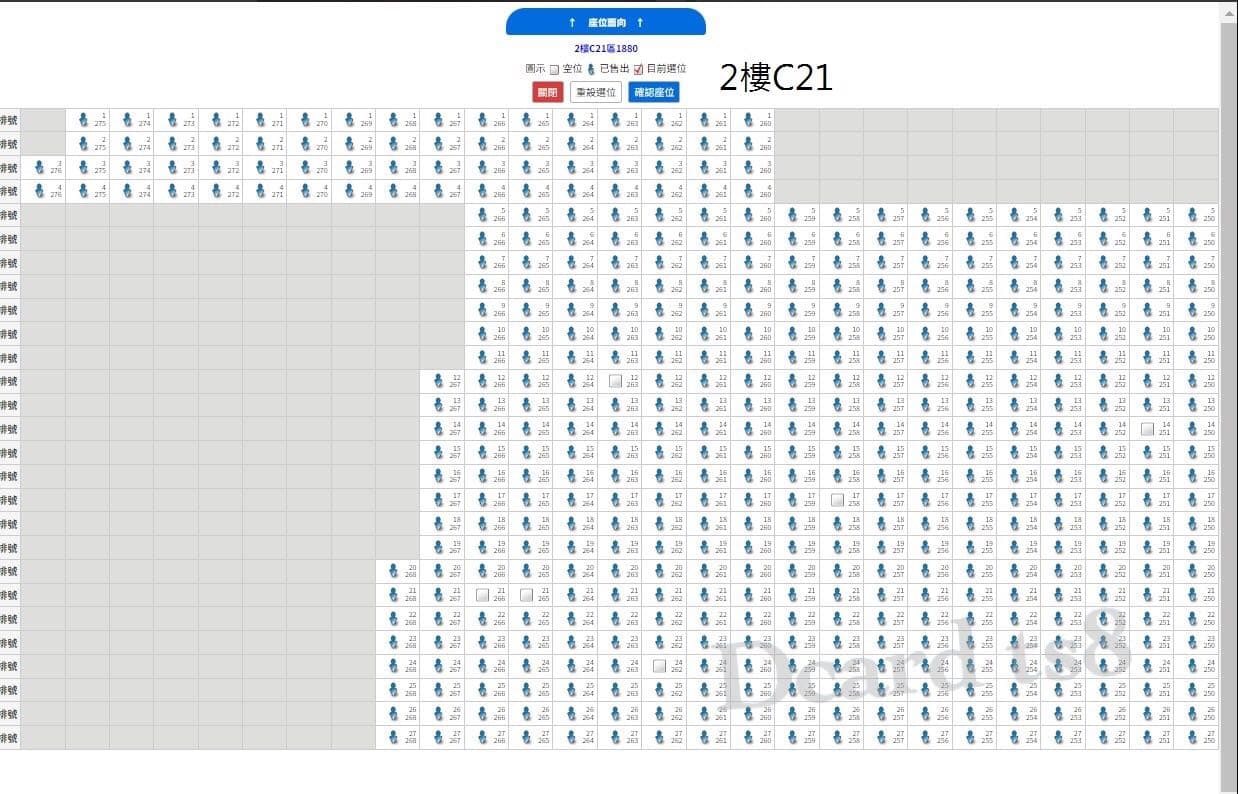The width and height of the screenshot is (1238, 794).
Task: Click sold seat row 13 number 256
Action: 927,405
